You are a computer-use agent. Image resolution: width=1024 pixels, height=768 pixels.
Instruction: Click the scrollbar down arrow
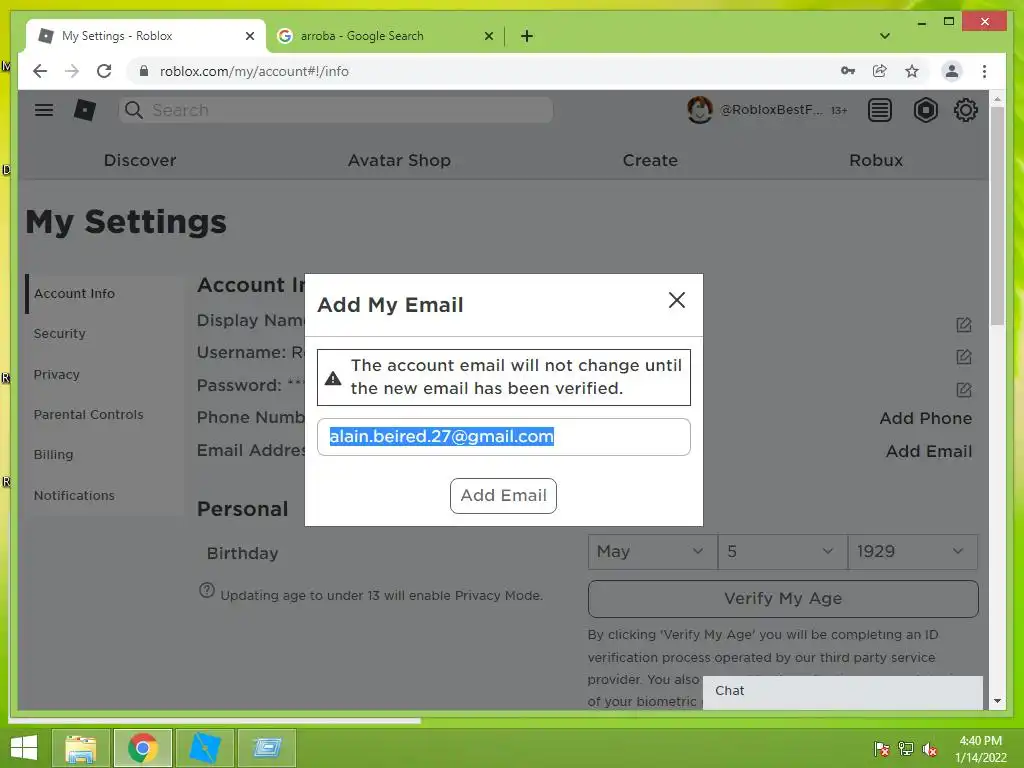997,701
